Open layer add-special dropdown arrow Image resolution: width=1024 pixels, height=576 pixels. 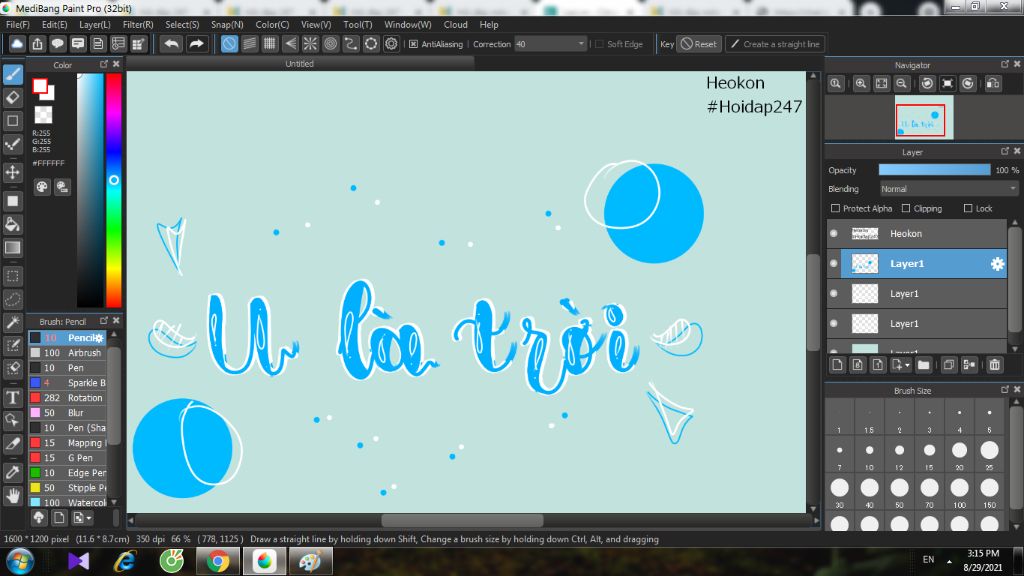pos(901,365)
